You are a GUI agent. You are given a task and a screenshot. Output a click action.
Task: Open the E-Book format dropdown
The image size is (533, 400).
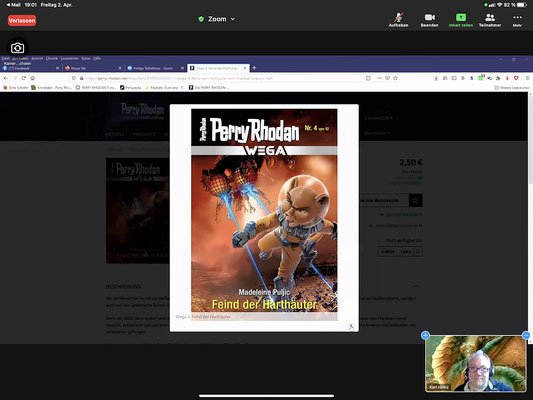point(400,252)
